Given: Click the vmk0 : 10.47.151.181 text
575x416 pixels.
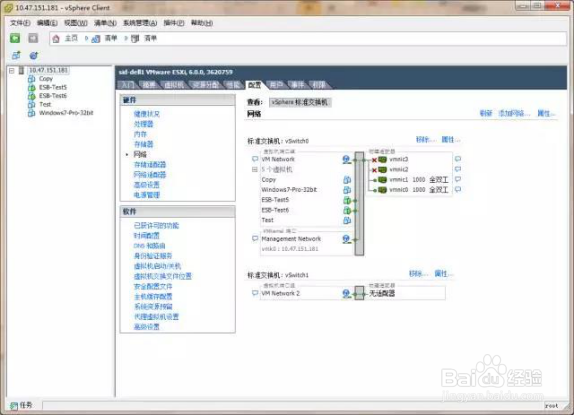Looking at the screenshot, I should [290, 249].
